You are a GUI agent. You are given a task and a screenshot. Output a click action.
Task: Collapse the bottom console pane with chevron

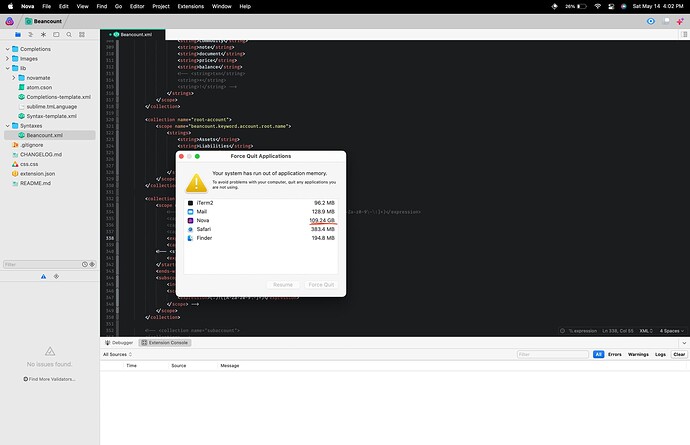tap(684, 343)
